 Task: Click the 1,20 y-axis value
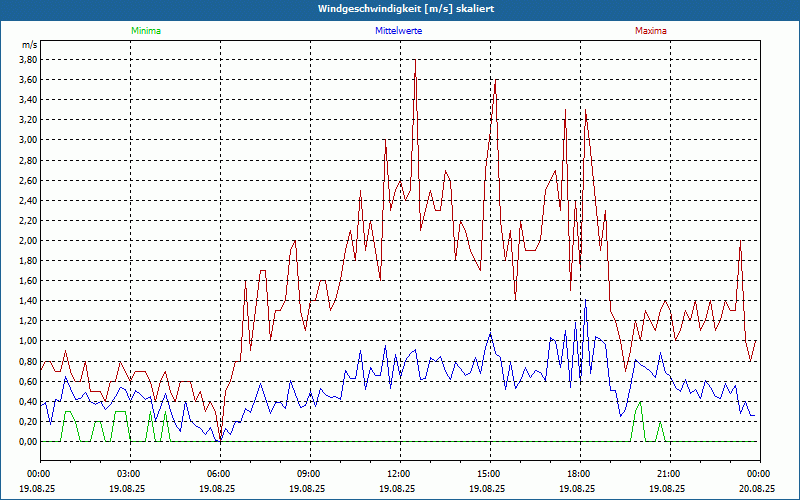[28, 321]
